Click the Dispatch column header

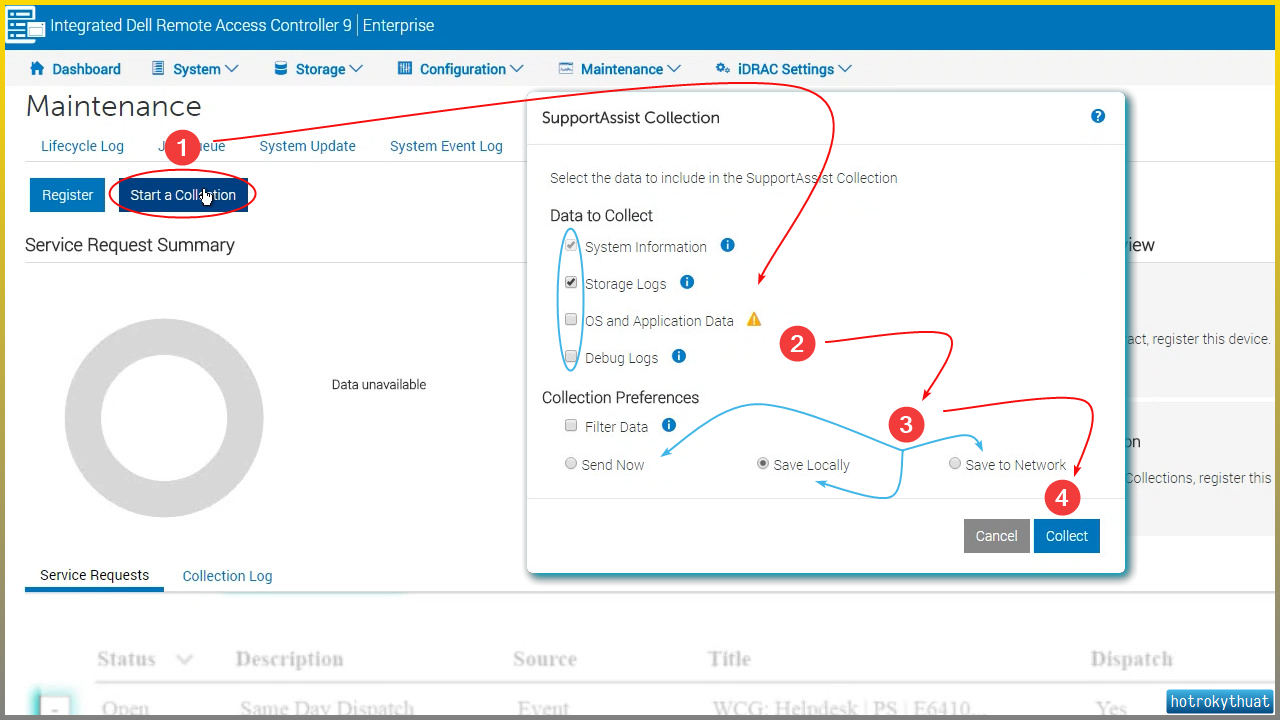(1131, 659)
